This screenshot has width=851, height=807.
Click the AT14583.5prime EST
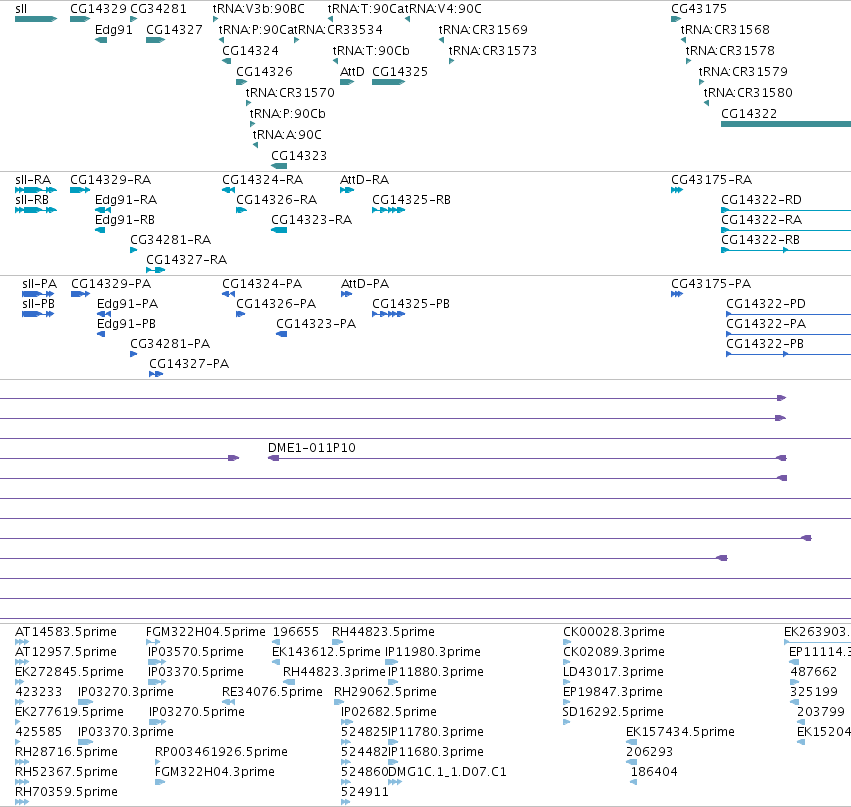coord(22,642)
